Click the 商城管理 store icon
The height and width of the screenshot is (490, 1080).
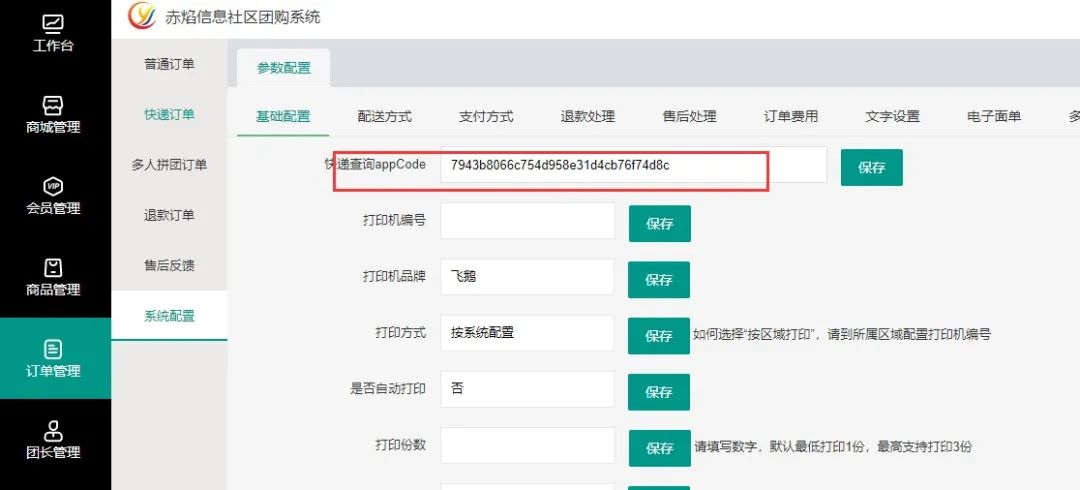(x=54, y=105)
